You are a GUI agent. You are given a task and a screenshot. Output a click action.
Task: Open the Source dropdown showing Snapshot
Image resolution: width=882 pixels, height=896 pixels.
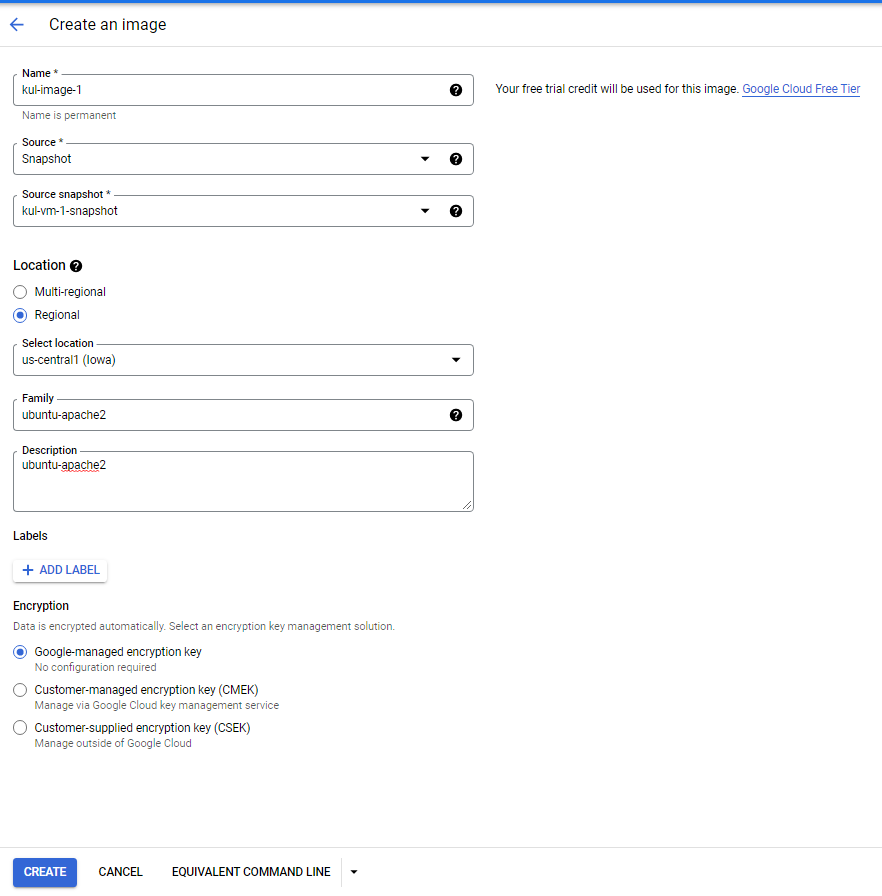pos(424,158)
